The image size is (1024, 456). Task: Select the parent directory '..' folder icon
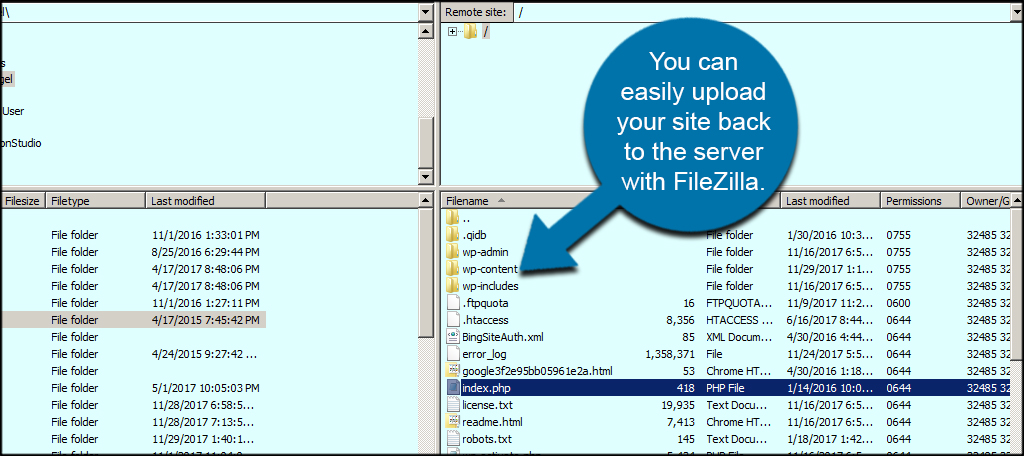coord(453,218)
